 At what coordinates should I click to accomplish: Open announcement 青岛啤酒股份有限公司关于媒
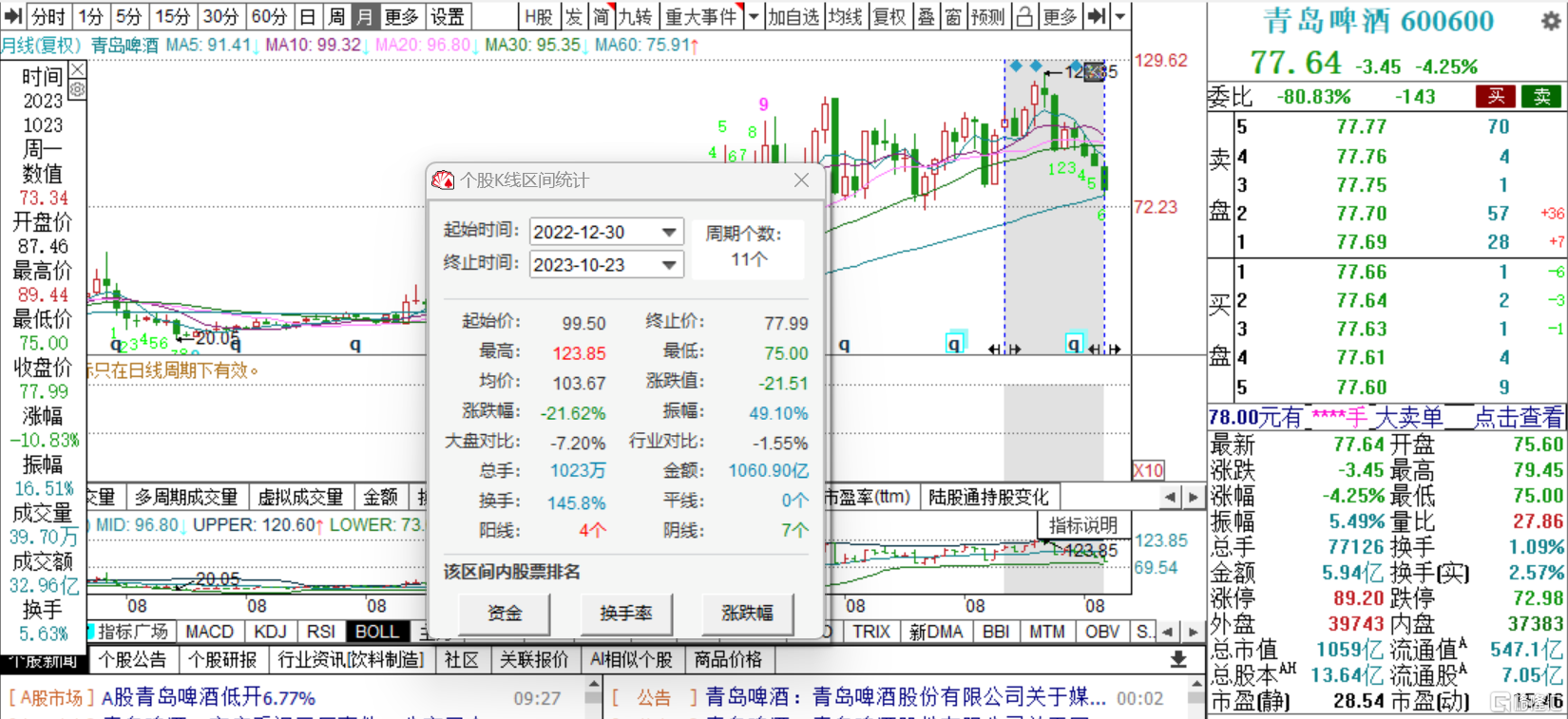point(906,698)
